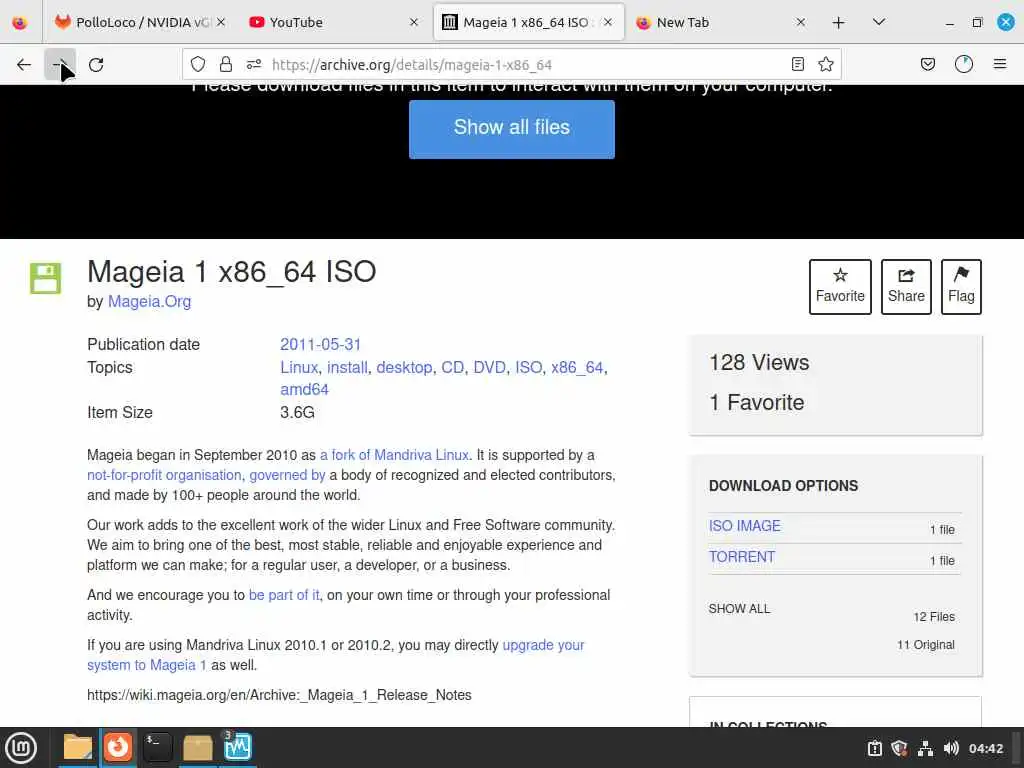Open site permissions icon in address bar
Viewport: 1024px width, 768px height.
(254, 64)
